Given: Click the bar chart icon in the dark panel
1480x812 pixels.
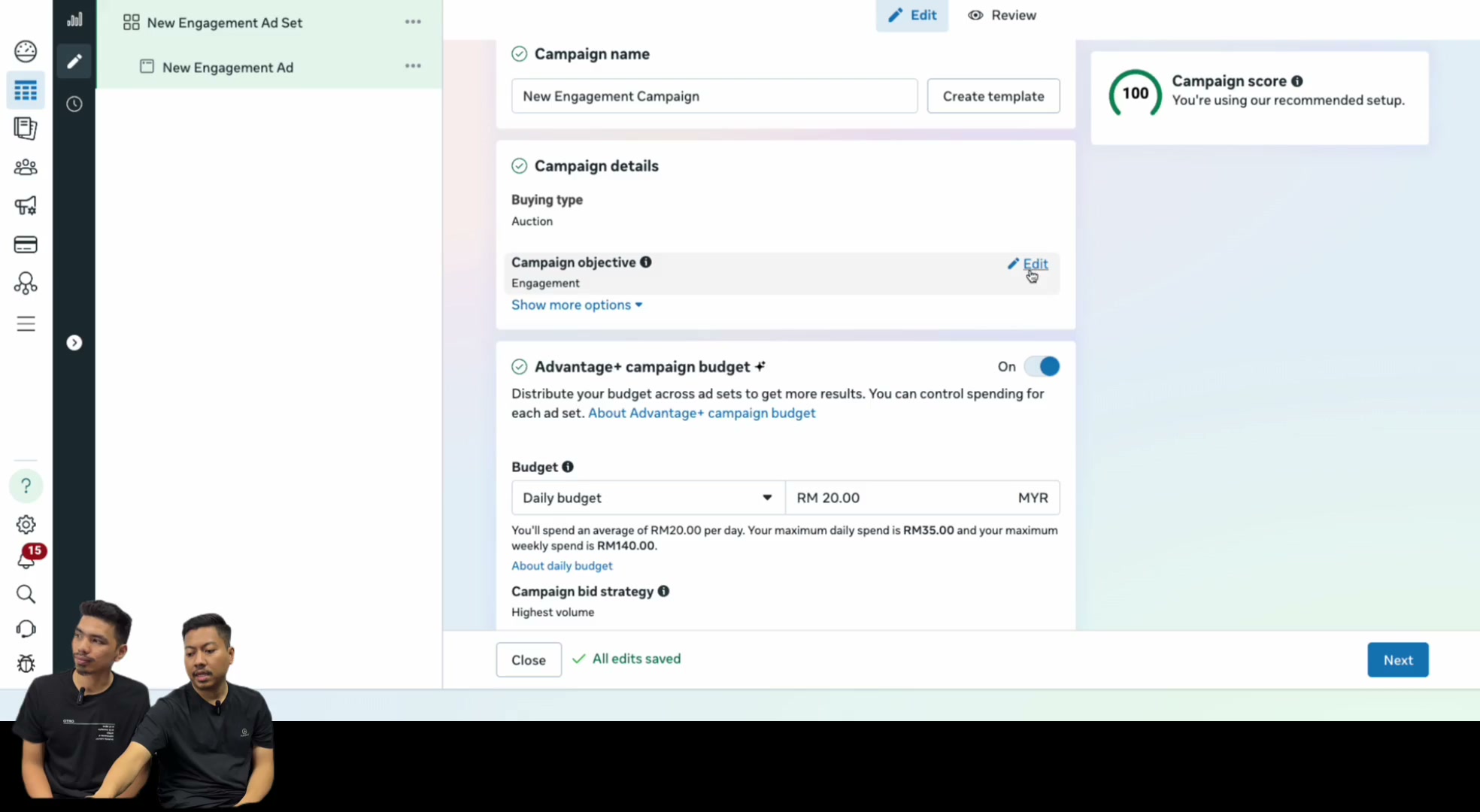Looking at the screenshot, I should pyautogui.click(x=74, y=20).
